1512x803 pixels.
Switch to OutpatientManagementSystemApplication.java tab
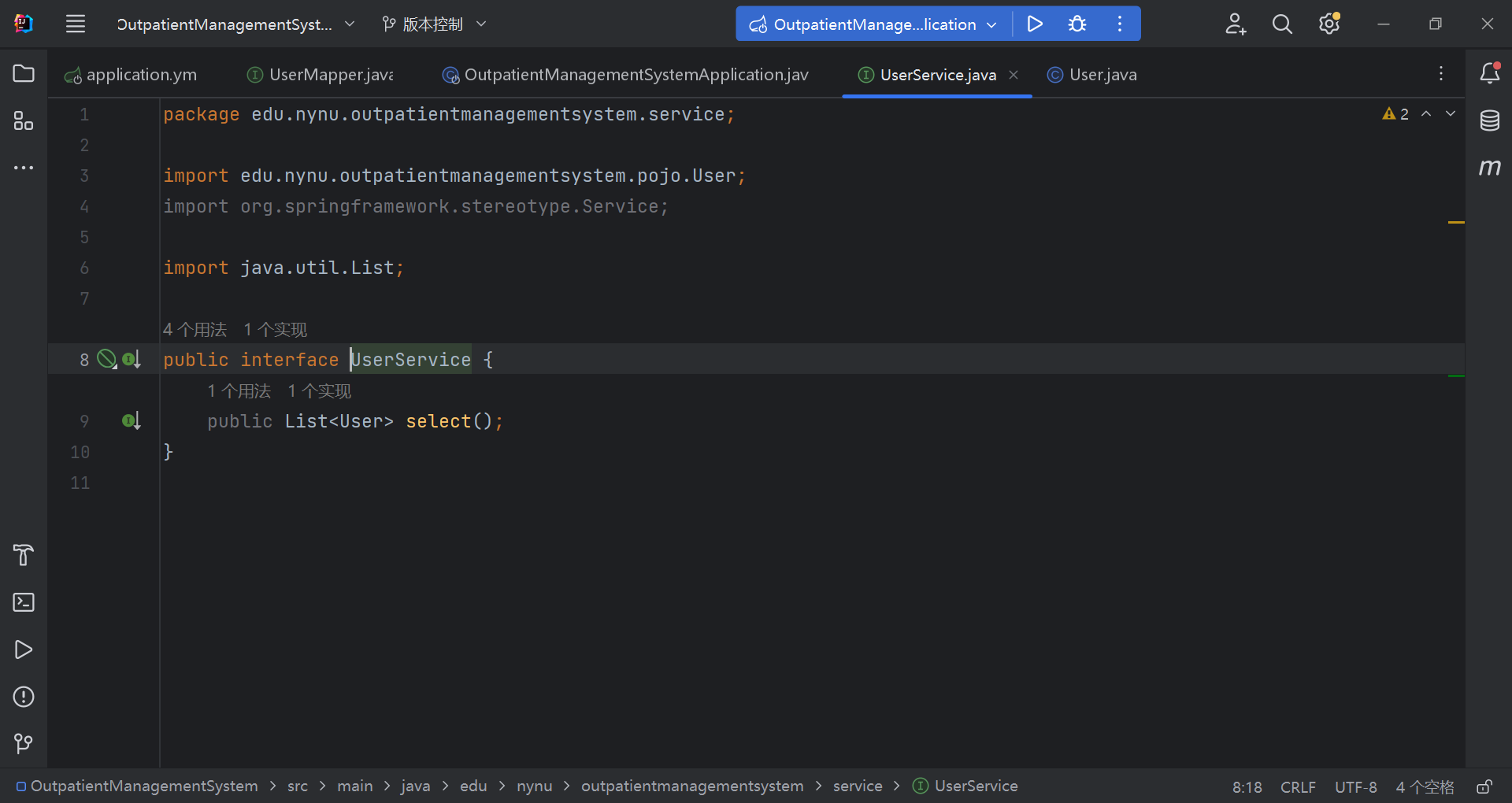tap(626, 75)
